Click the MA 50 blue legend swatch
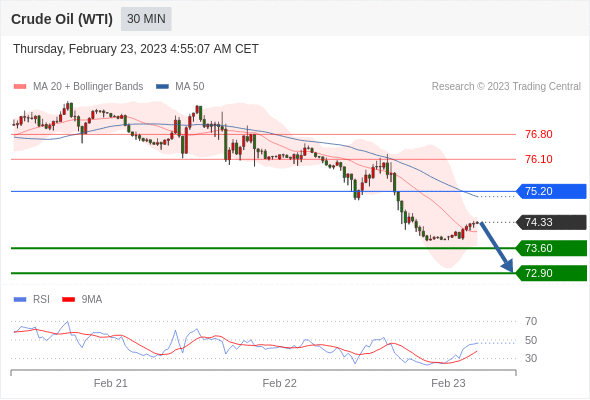590x400 pixels. [x=162, y=87]
